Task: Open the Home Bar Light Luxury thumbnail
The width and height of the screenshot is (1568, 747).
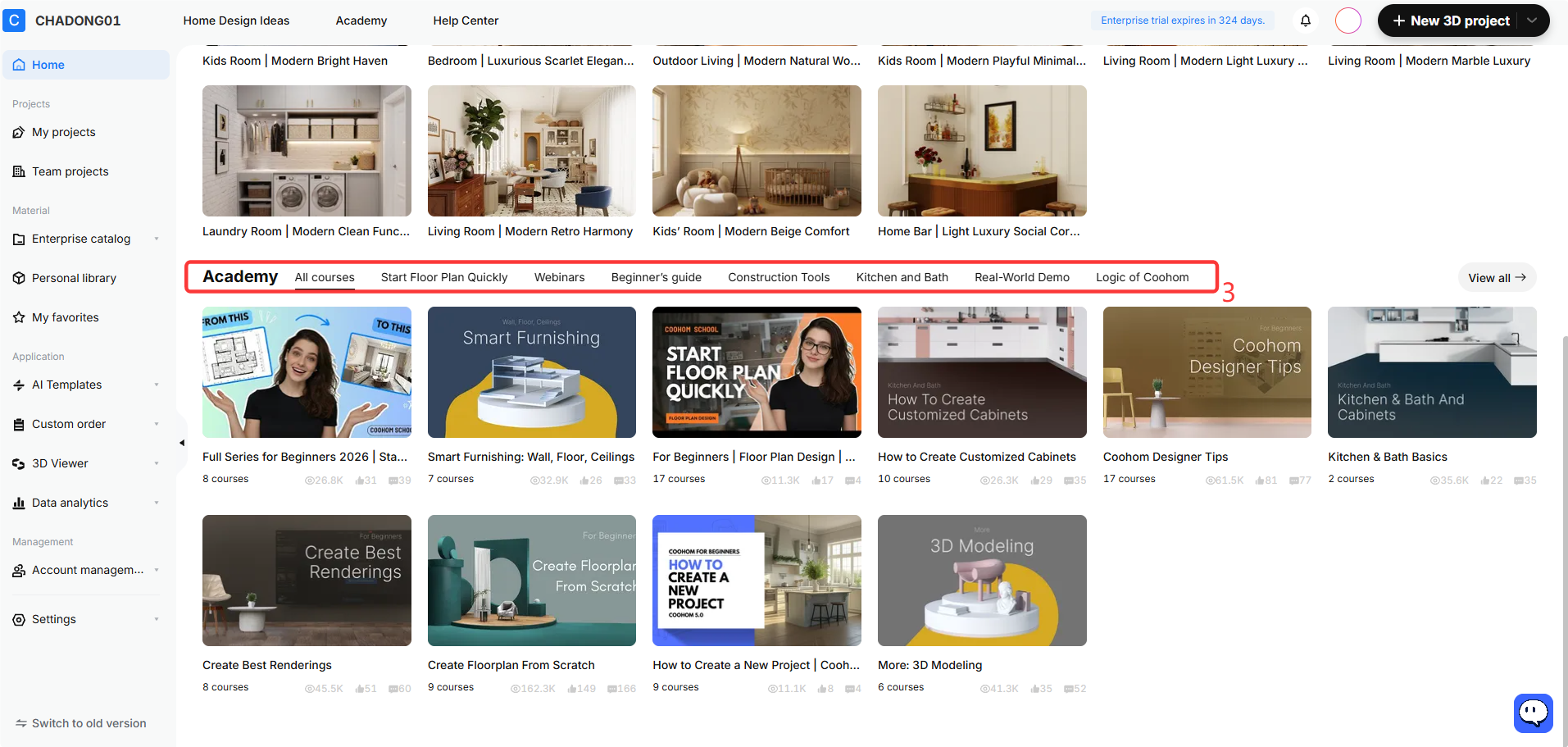Action: tap(982, 151)
